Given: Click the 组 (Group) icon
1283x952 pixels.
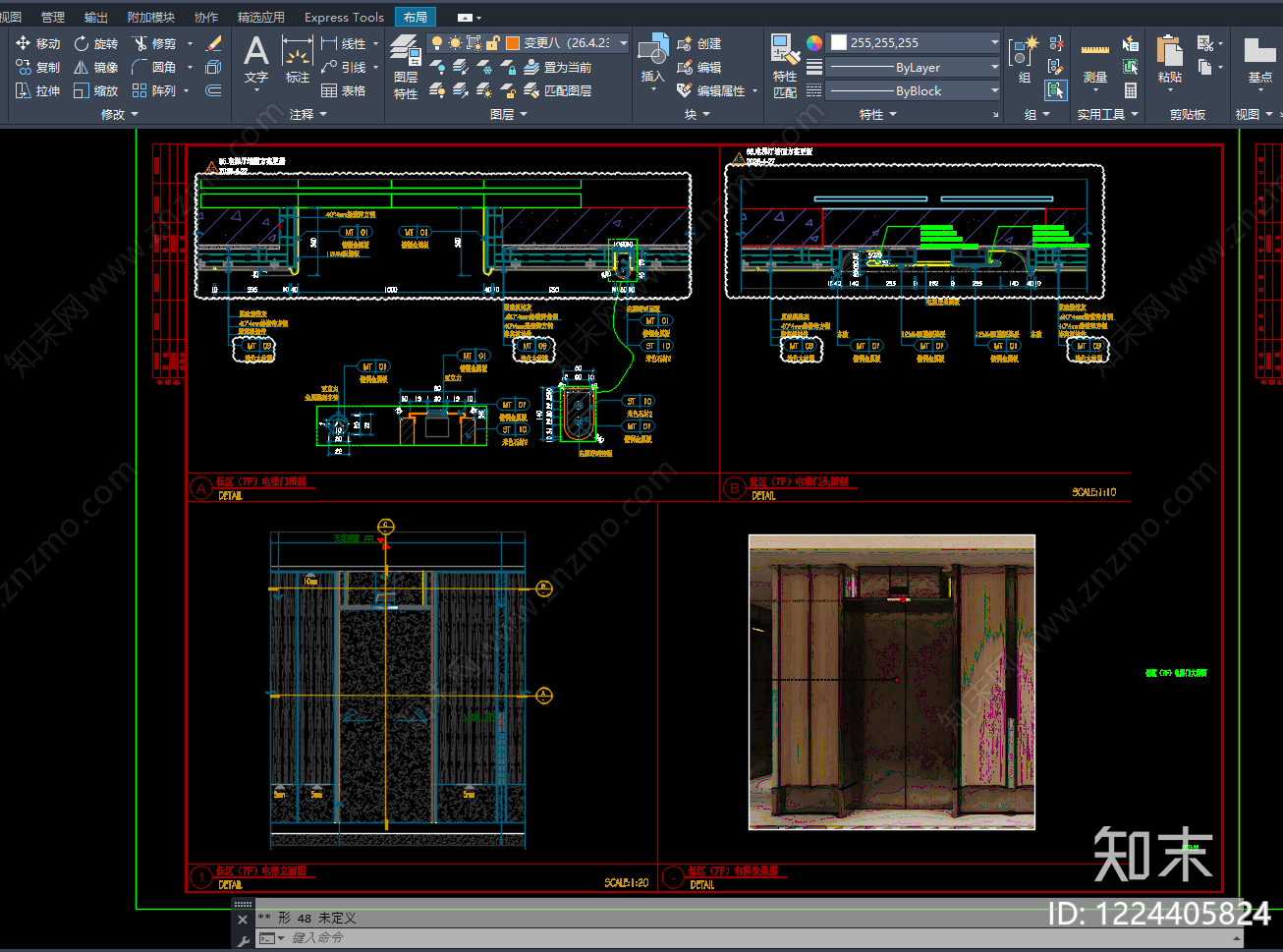Looking at the screenshot, I should (x=1025, y=59).
